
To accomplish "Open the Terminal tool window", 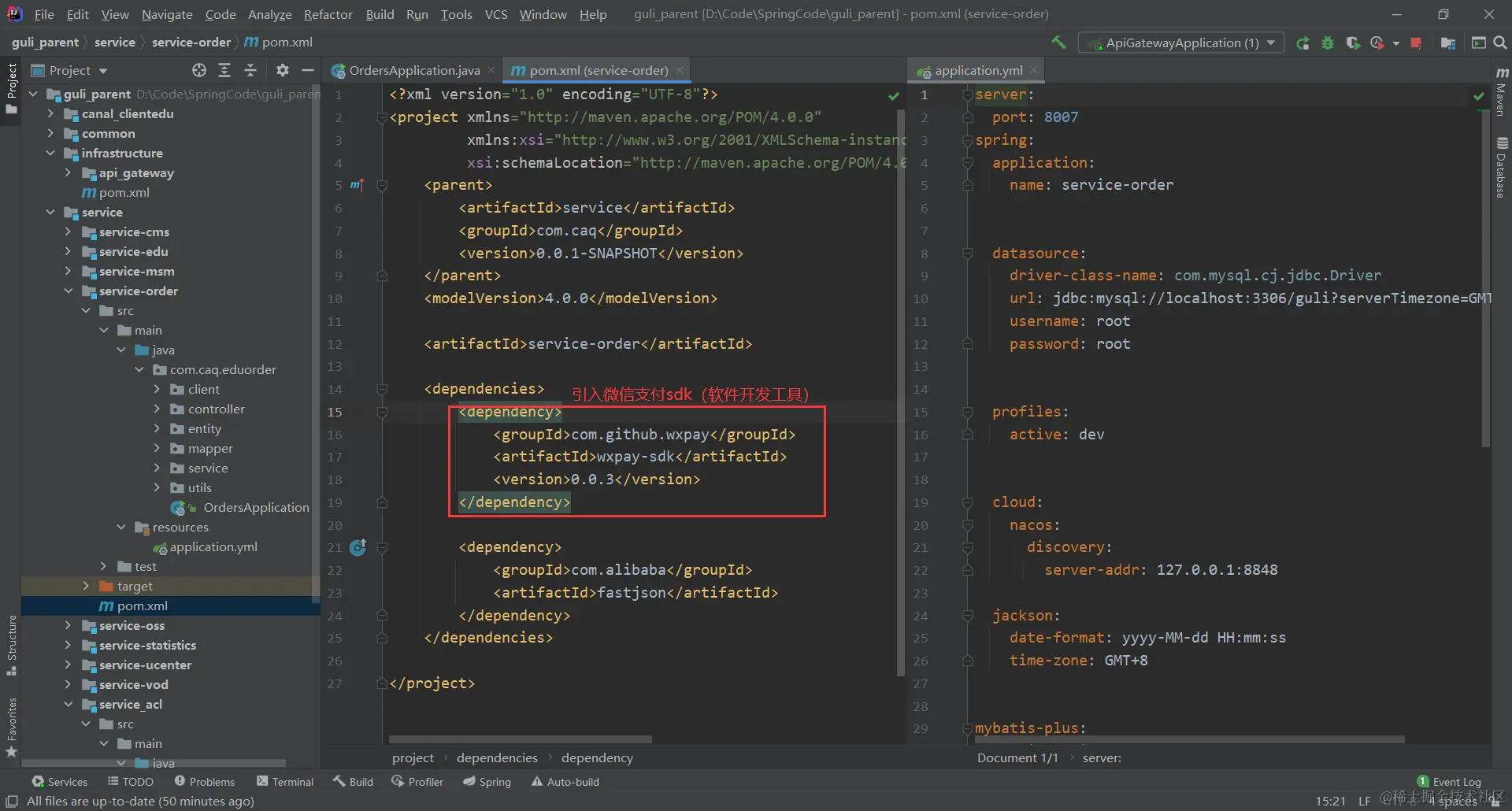I will coord(285,782).
